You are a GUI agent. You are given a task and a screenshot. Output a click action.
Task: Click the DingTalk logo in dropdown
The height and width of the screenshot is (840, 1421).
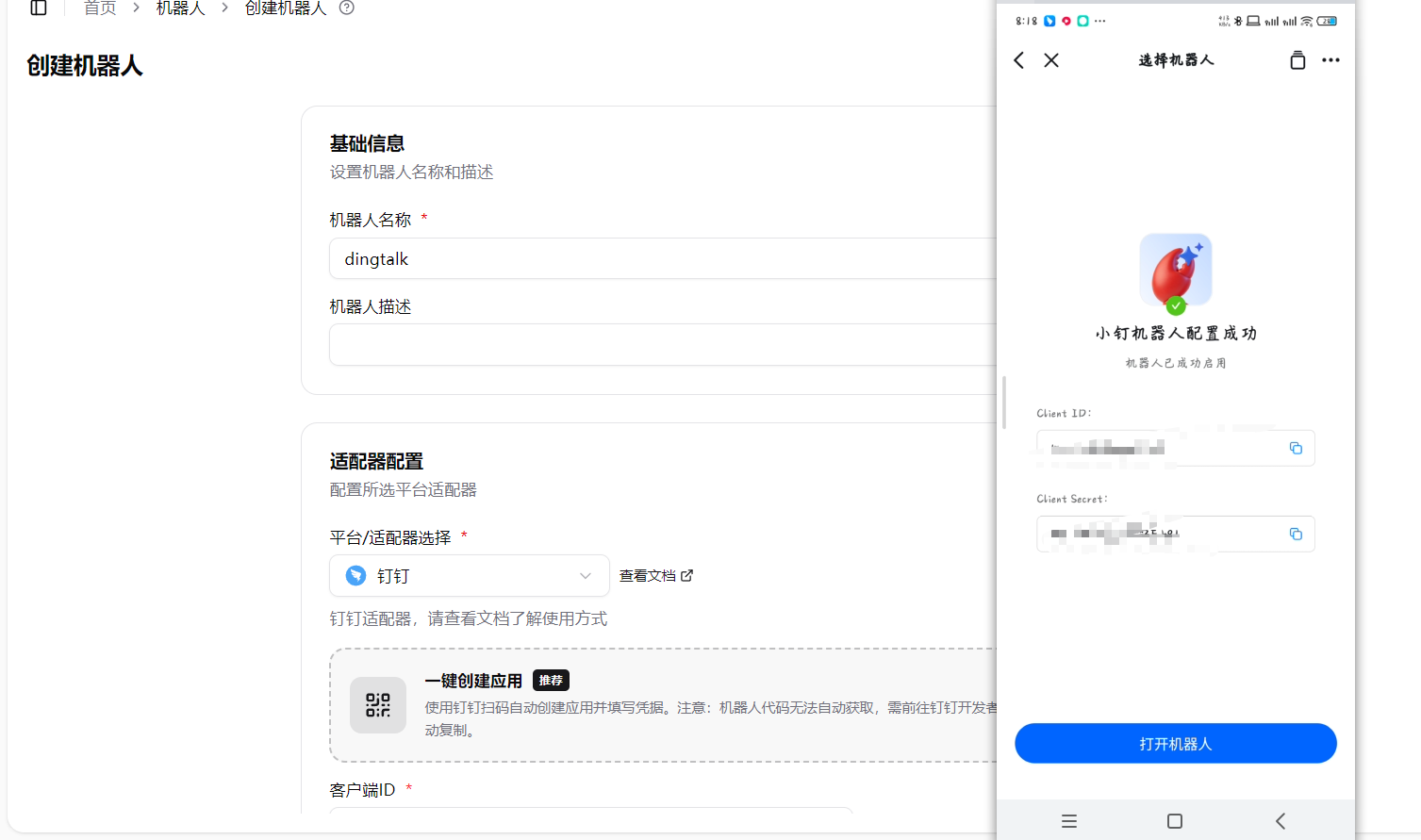355,576
